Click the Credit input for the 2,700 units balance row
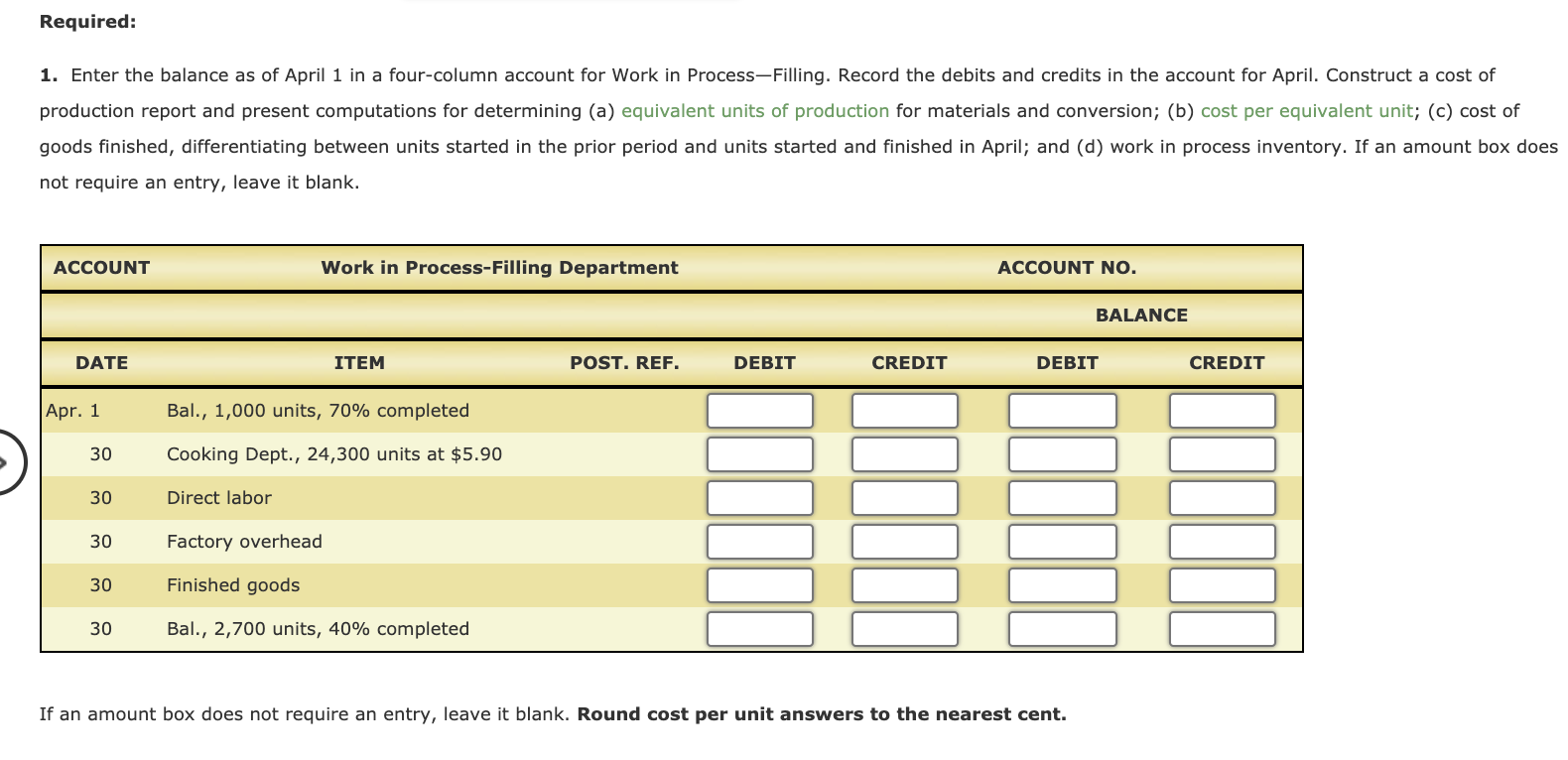1568x760 pixels. tap(903, 627)
